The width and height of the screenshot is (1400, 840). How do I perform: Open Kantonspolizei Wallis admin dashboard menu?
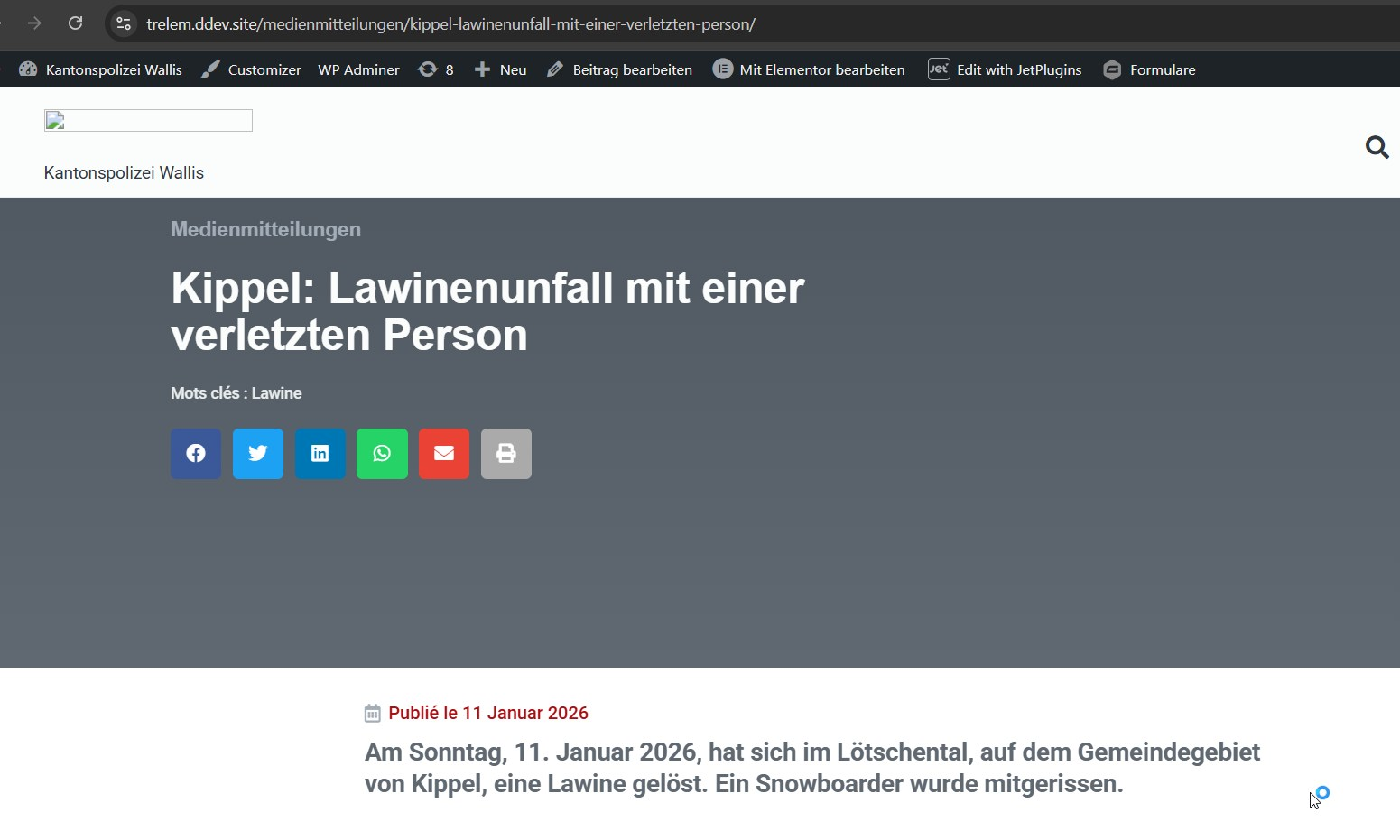(101, 69)
